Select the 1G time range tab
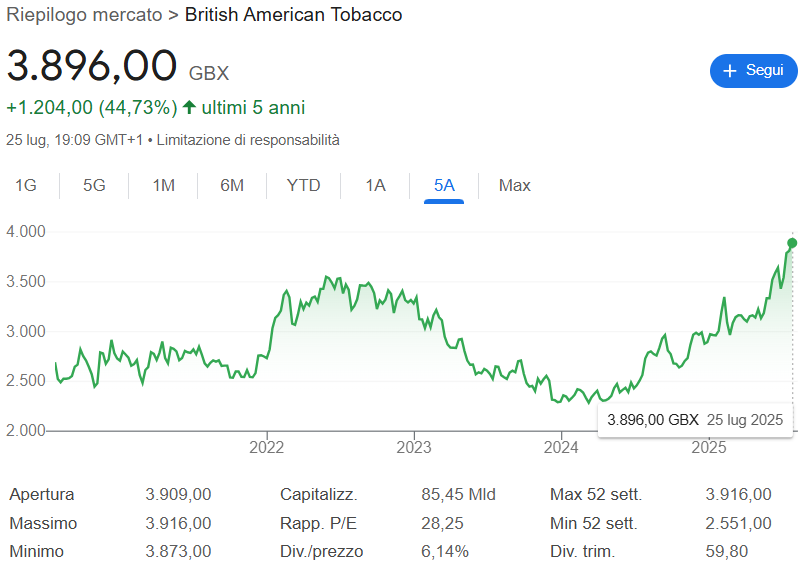This screenshot has width=802, height=568. 26,185
